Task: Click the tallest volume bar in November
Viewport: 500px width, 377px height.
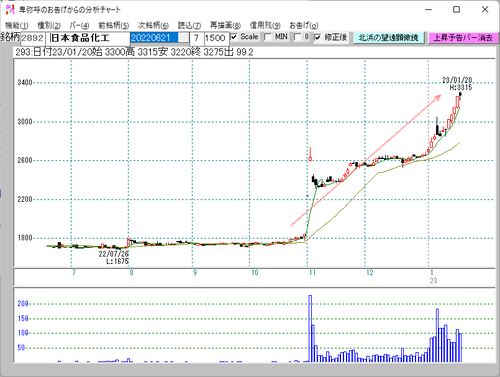Action: pyautogui.click(x=310, y=328)
